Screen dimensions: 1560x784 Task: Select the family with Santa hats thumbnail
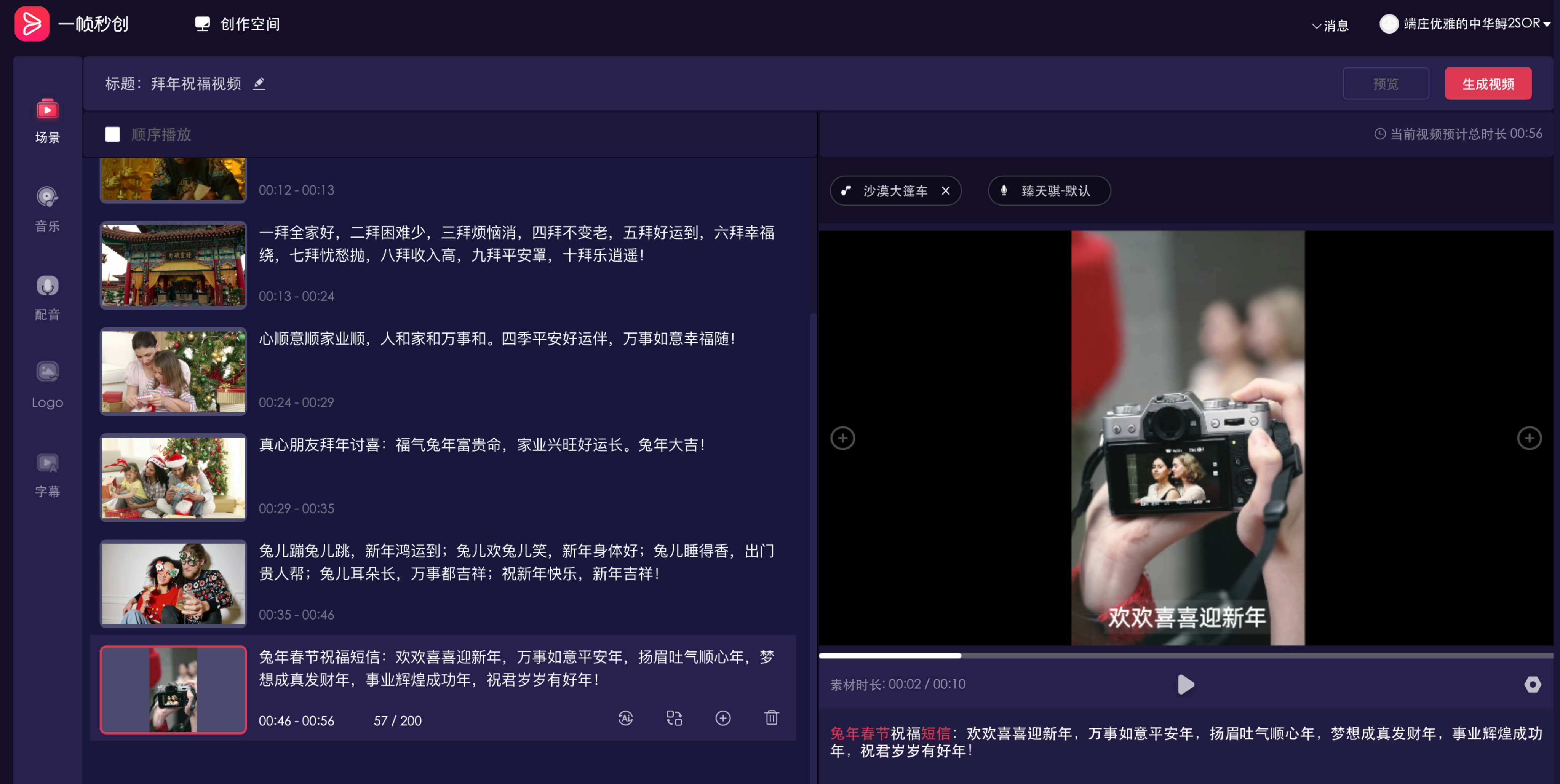(x=173, y=477)
